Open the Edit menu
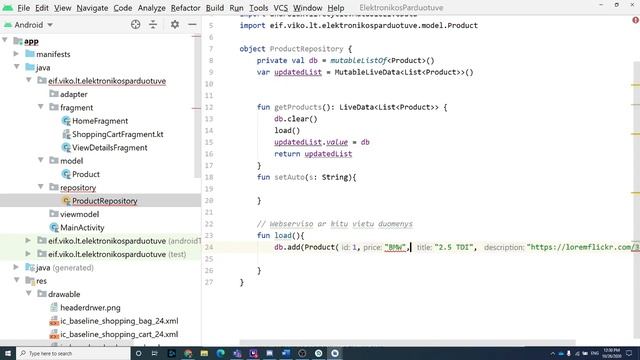This screenshot has height=360, width=640. (x=42, y=8)
